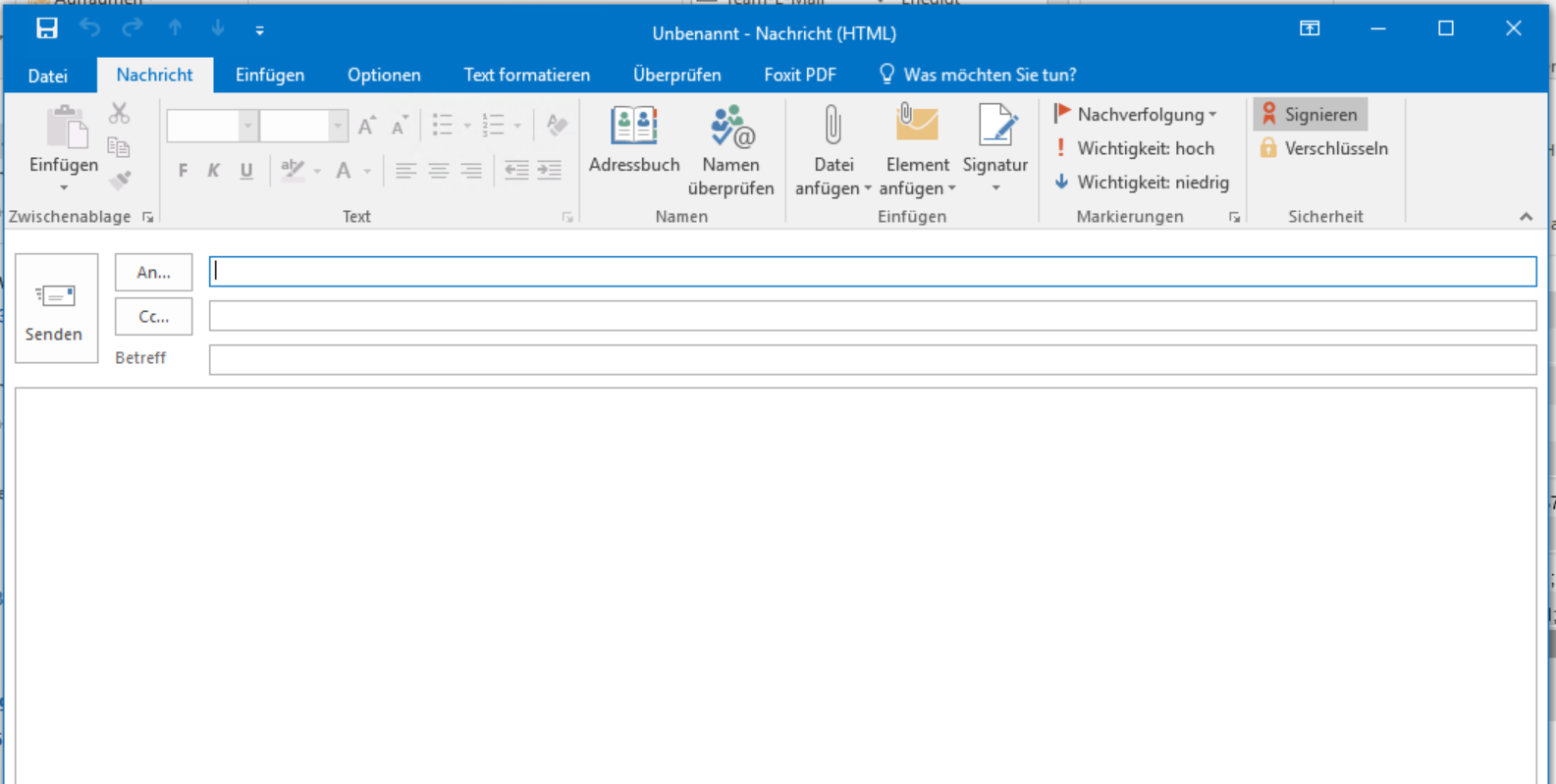Open the ribbon display options in title bar

[1310, 29]
